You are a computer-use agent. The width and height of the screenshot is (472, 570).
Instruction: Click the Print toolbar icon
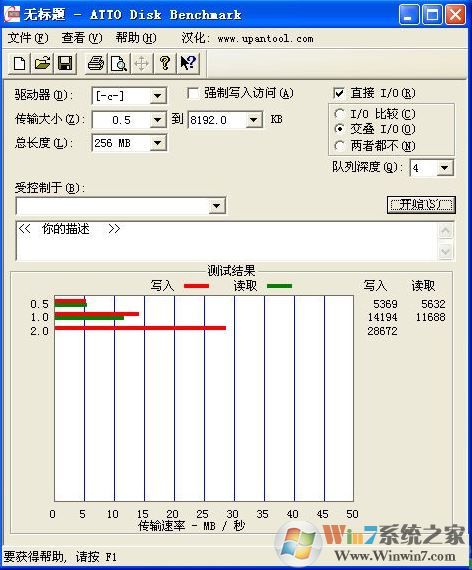[x=96, y=63]
